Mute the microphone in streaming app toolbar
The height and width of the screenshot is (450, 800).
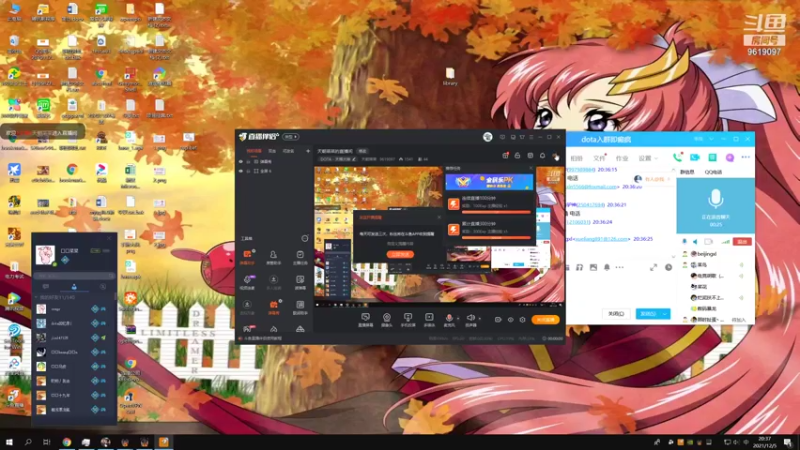449,319
